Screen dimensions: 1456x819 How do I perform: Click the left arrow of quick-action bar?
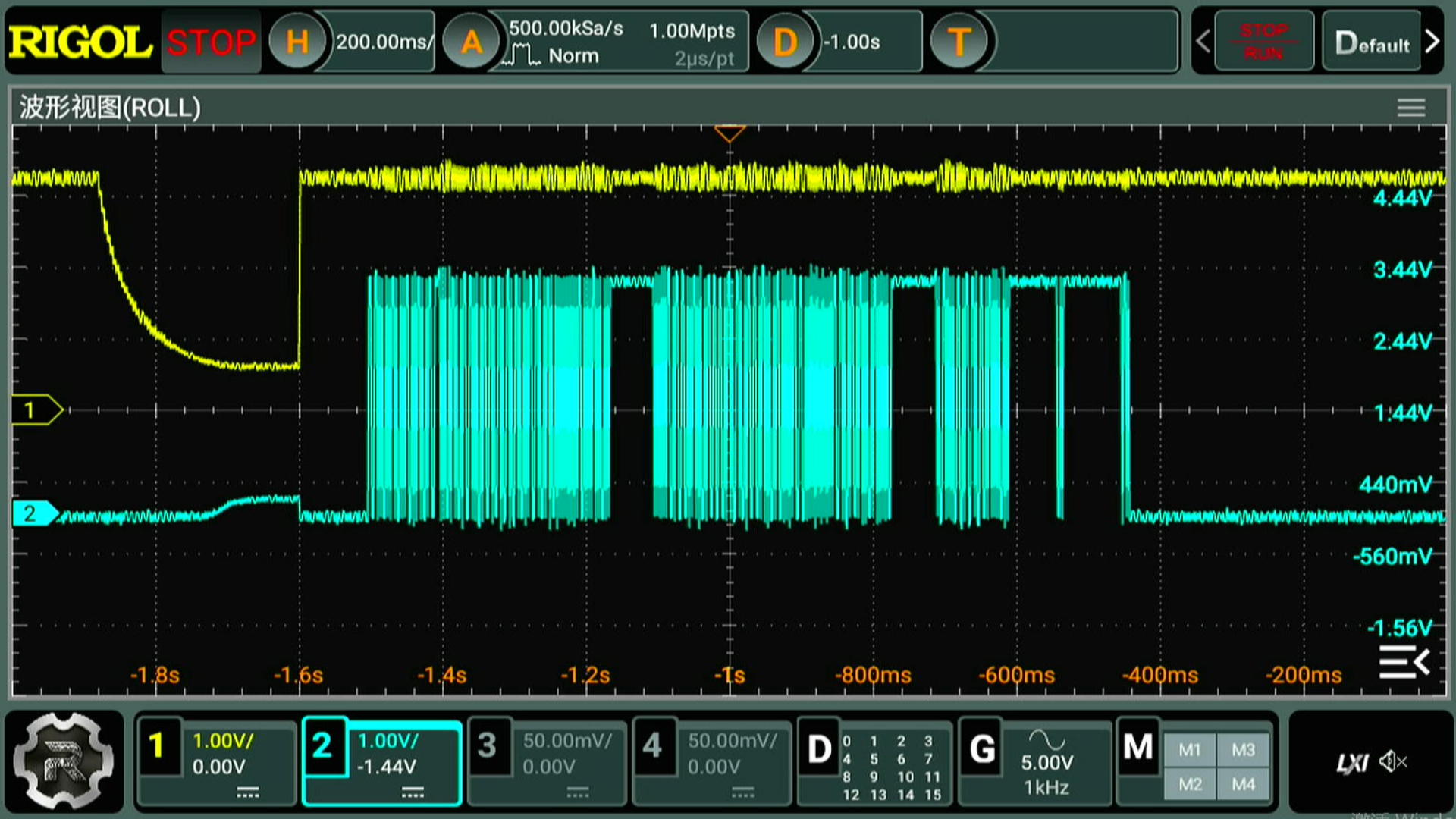1203,41
